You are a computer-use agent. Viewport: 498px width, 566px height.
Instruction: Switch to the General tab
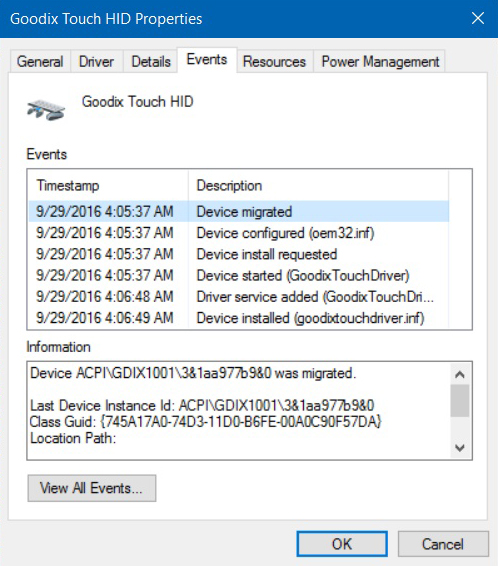click(40, 61)
